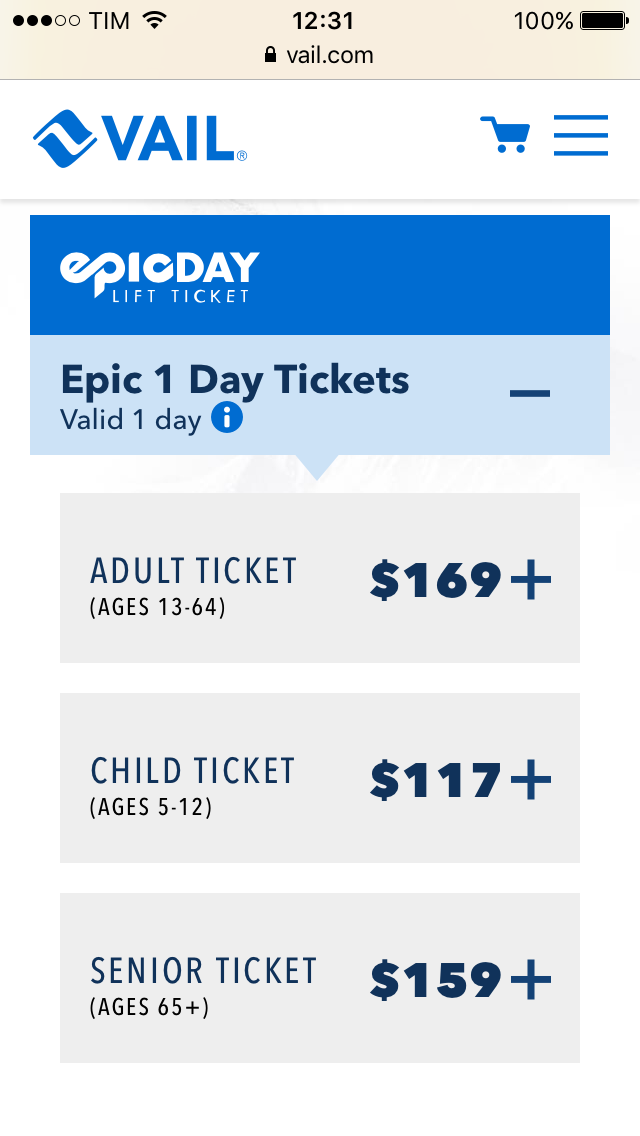This screenshot has width=640, height=1136.
Task: Tap the Epic 1 Day Tickets heading
Action: tap(235, 380)
